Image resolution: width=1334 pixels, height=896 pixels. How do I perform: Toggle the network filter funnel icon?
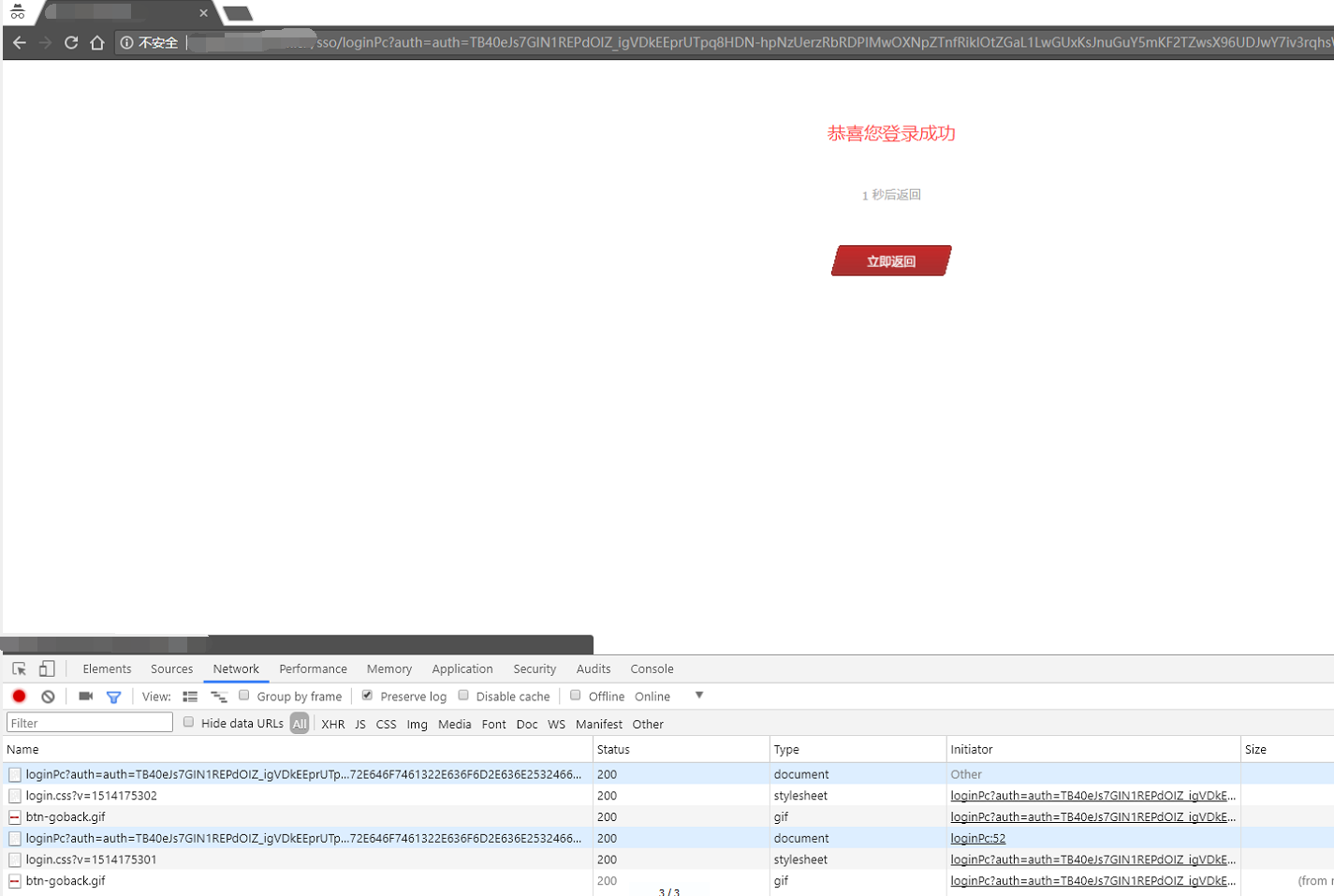pyautogui.click(x=113, y=697)
